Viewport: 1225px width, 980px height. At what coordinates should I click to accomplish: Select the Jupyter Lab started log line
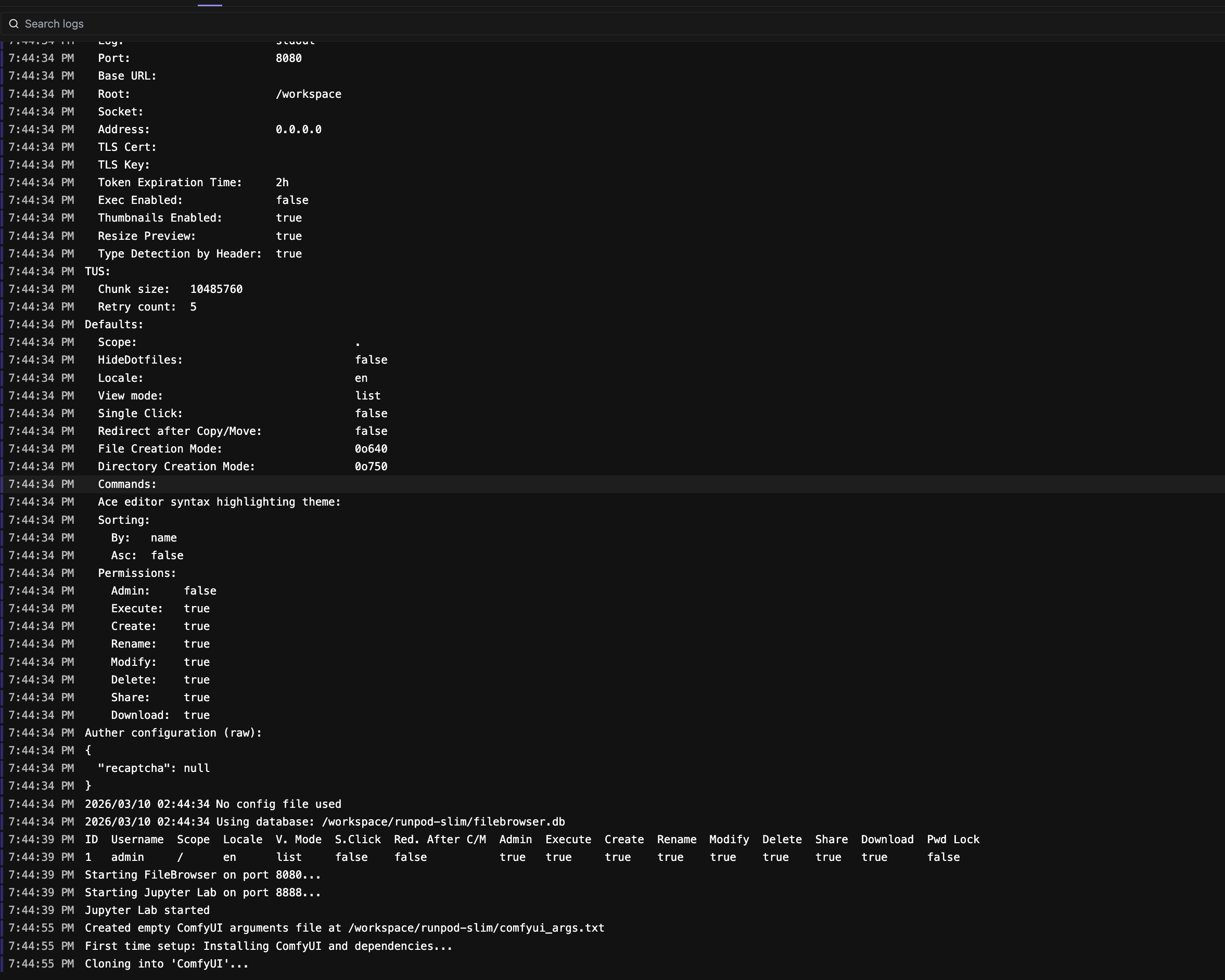pyautogui.click(x=147, y=910)
